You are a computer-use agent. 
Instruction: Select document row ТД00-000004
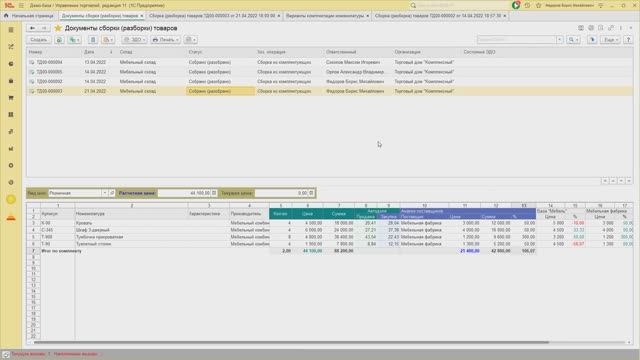coord(330,62)
